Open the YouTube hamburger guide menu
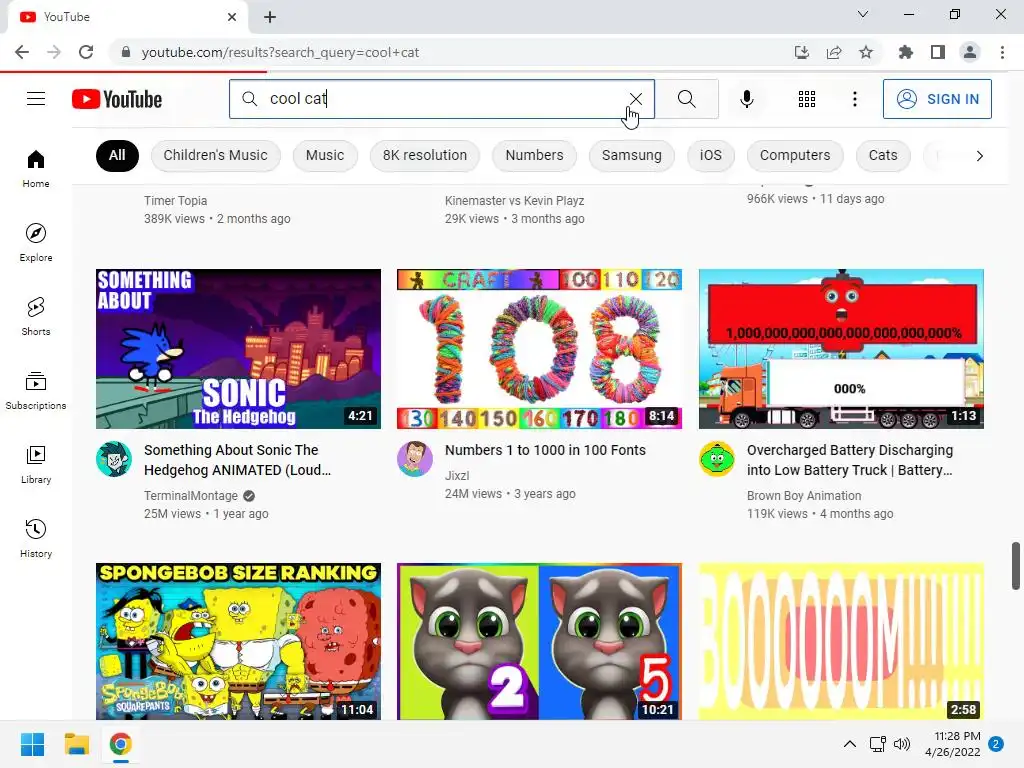Viewport: 1024px width, 768px height. click(x=36, y=99)
